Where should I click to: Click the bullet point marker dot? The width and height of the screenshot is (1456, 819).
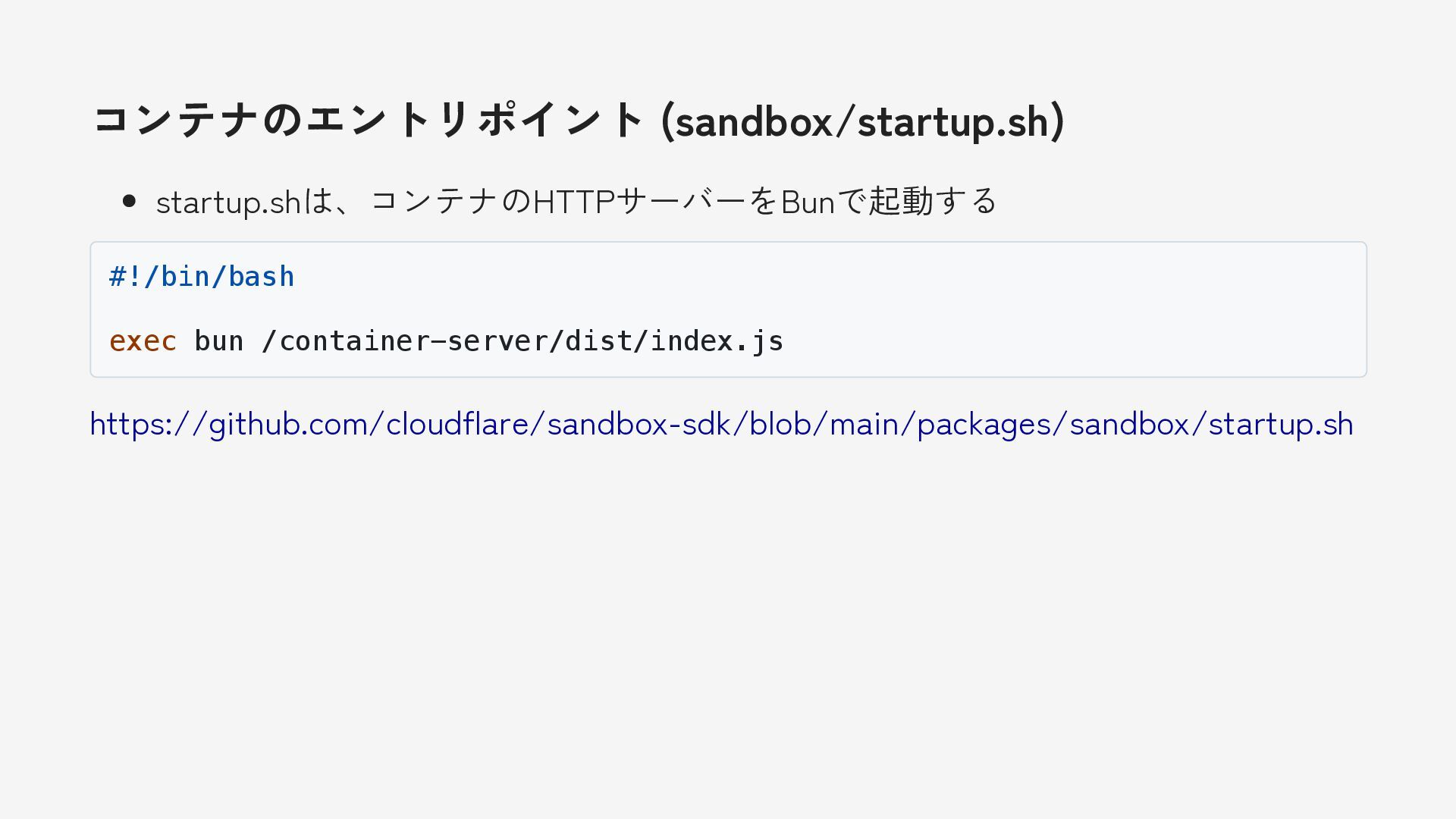(129, 201)
